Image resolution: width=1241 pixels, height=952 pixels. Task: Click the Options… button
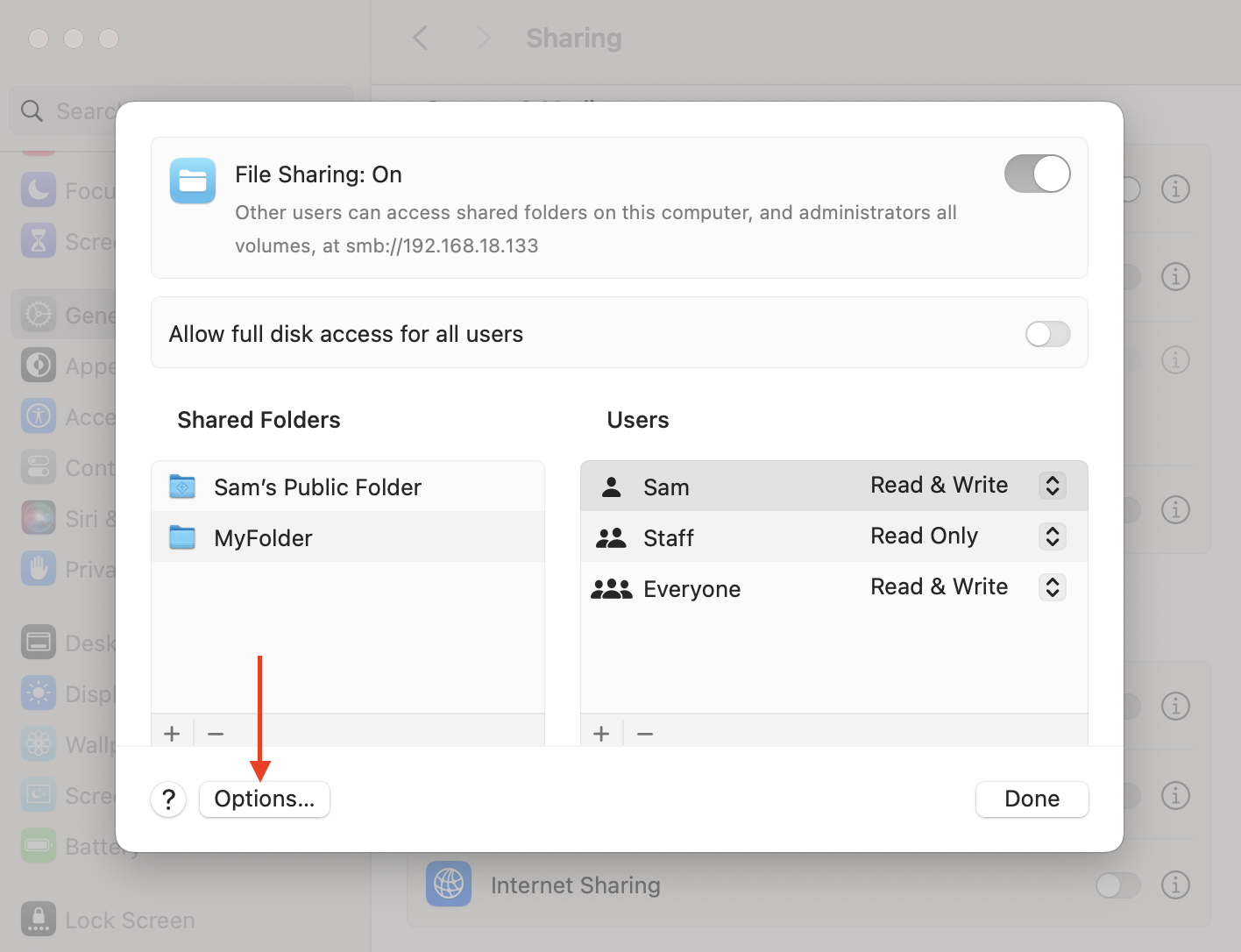[x=265, y=799]
